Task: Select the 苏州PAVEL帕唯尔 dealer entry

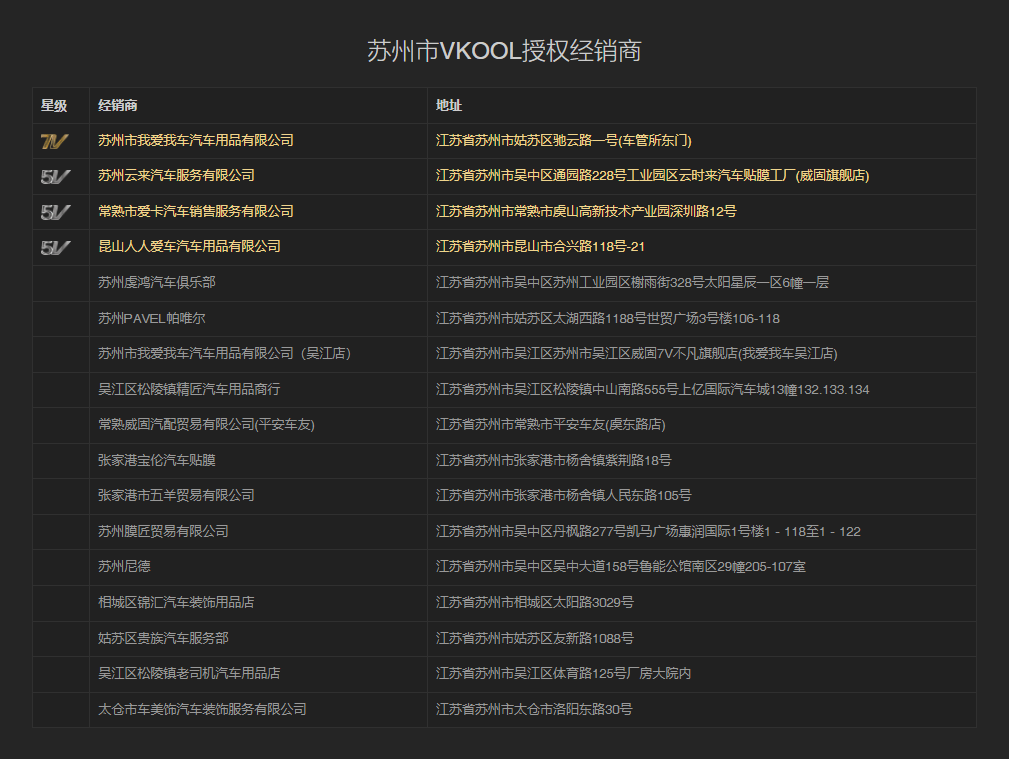Action: pos(152,318)
